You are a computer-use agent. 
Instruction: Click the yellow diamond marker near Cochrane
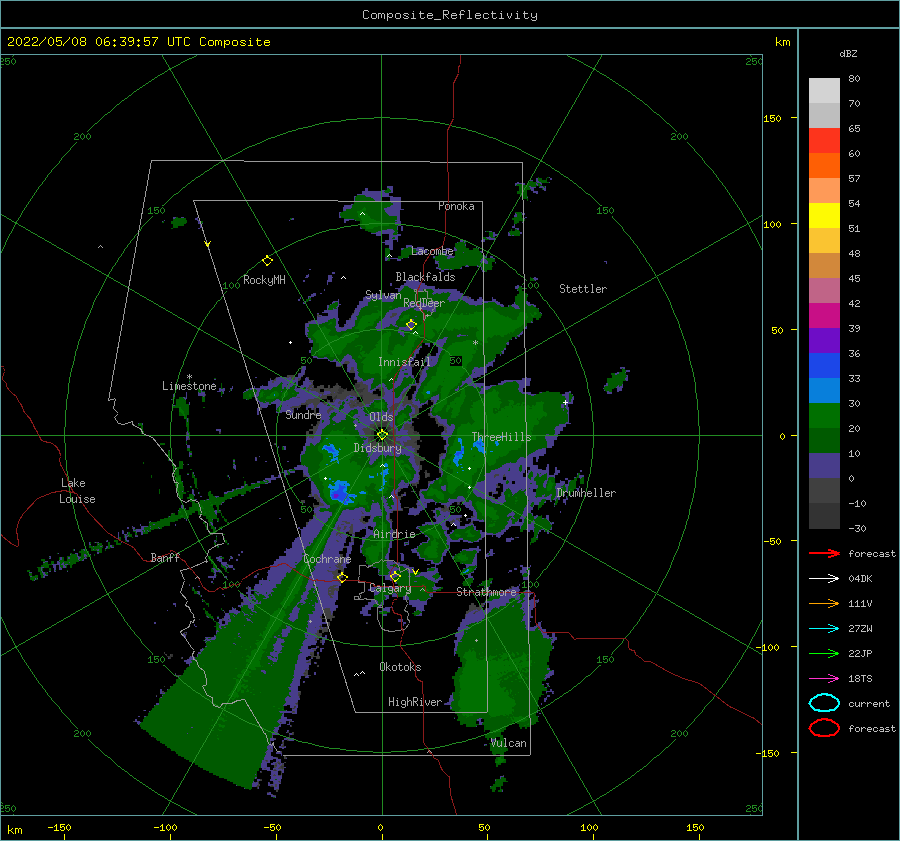[x=342, y=577]
